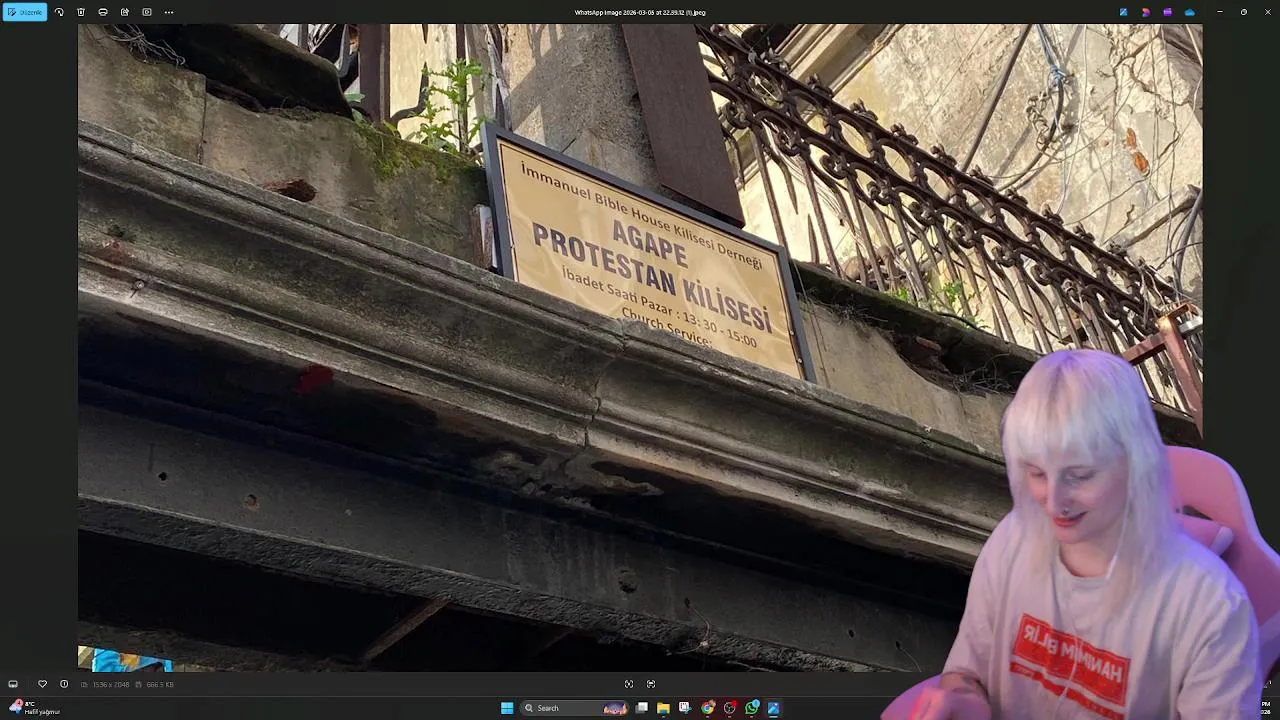Open OneDrive cloud icon in the title bar
The height and width of the screenshot is (720, 1280).
1189,12
